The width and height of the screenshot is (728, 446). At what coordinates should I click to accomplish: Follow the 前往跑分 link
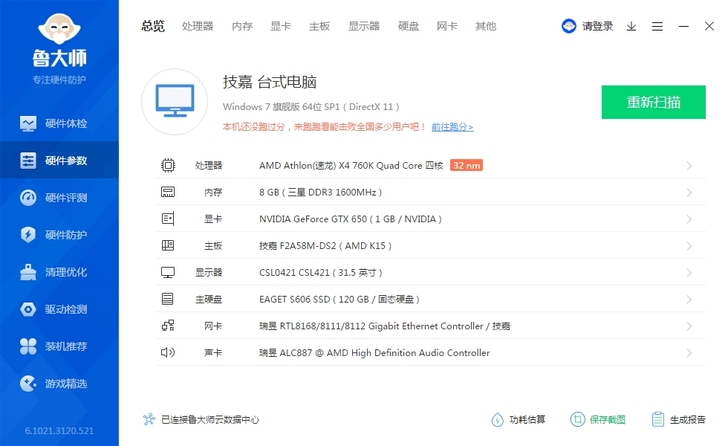click(452, 127)
